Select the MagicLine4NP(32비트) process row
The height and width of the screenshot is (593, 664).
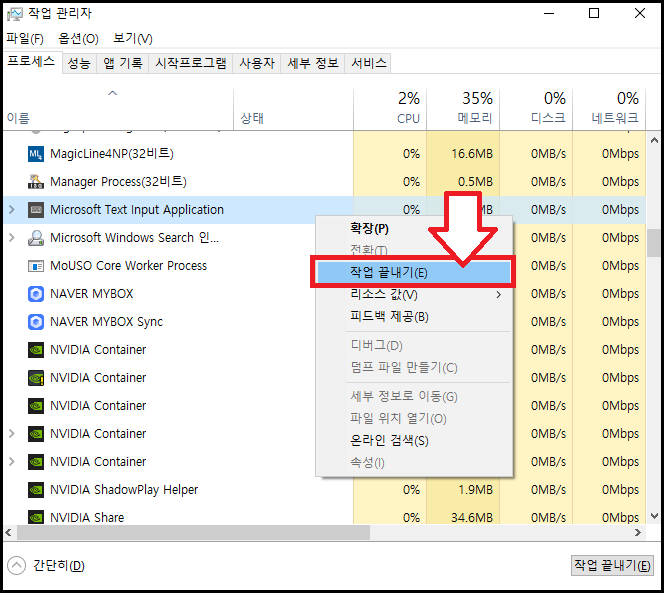[x=324, y=154]
